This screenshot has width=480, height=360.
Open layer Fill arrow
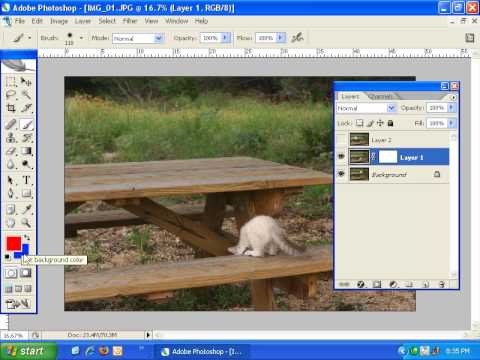[x=451, y=123]
